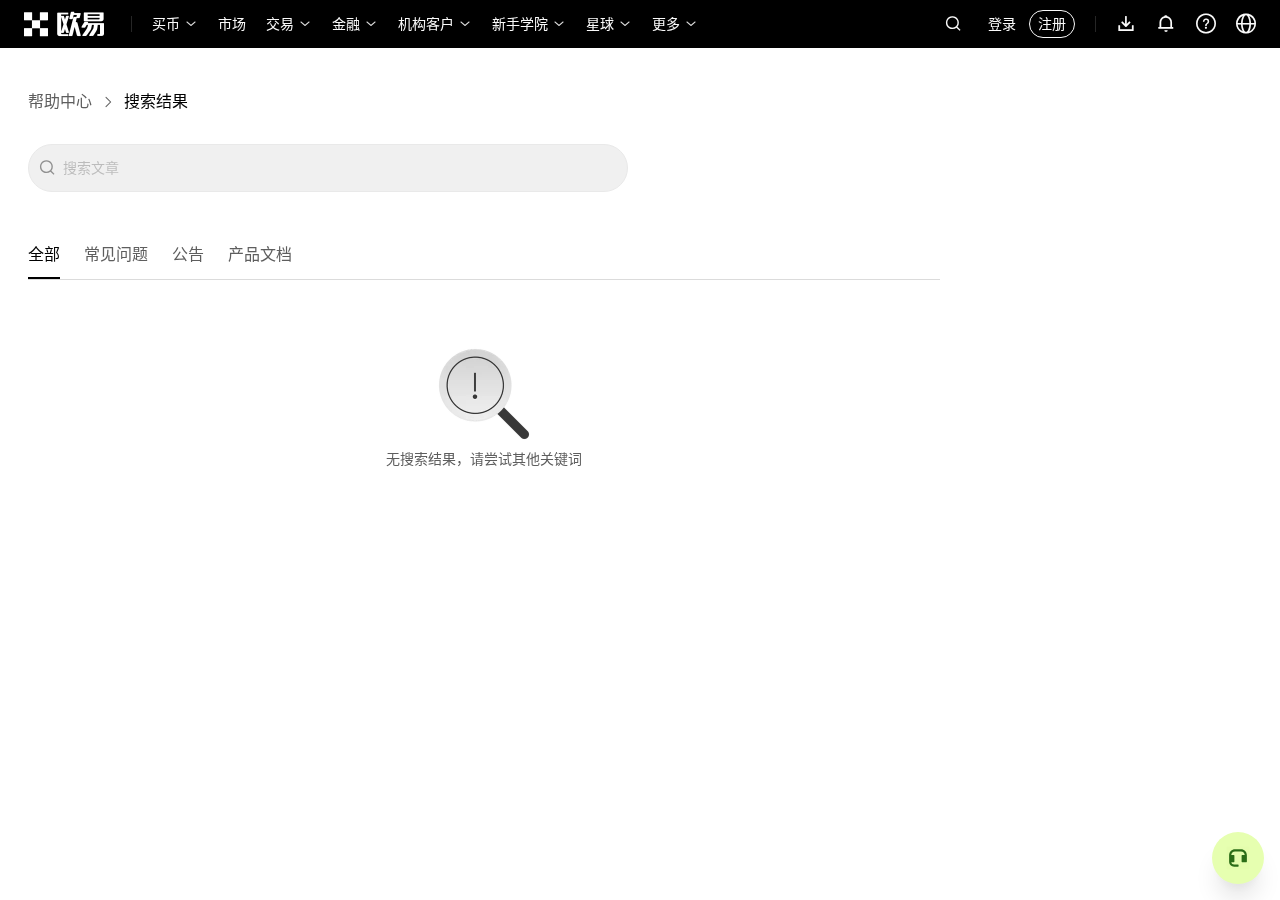Open the customer support chat bubble

tap(1238, 858)
